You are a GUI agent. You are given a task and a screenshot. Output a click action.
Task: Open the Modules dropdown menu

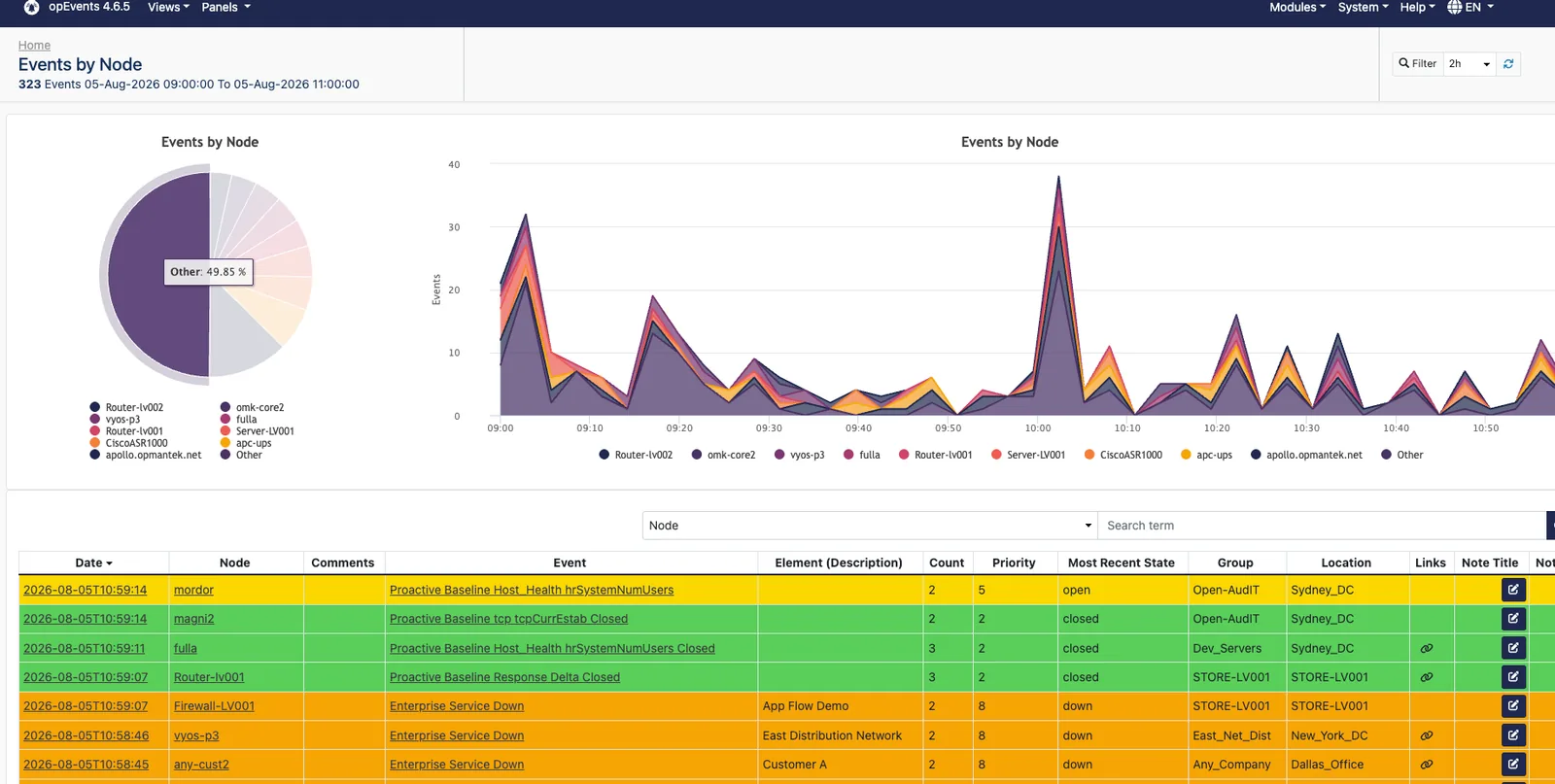click(x=1297, y=7)
